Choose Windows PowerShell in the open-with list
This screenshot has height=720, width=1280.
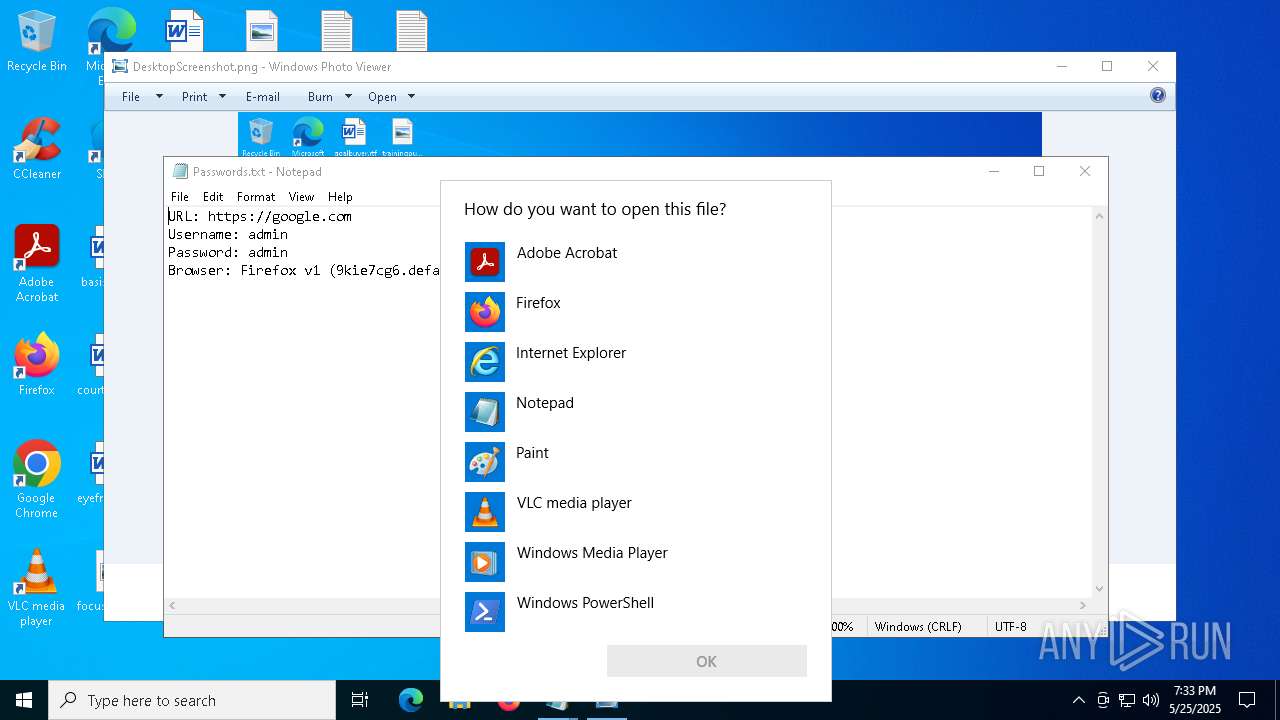636,612
